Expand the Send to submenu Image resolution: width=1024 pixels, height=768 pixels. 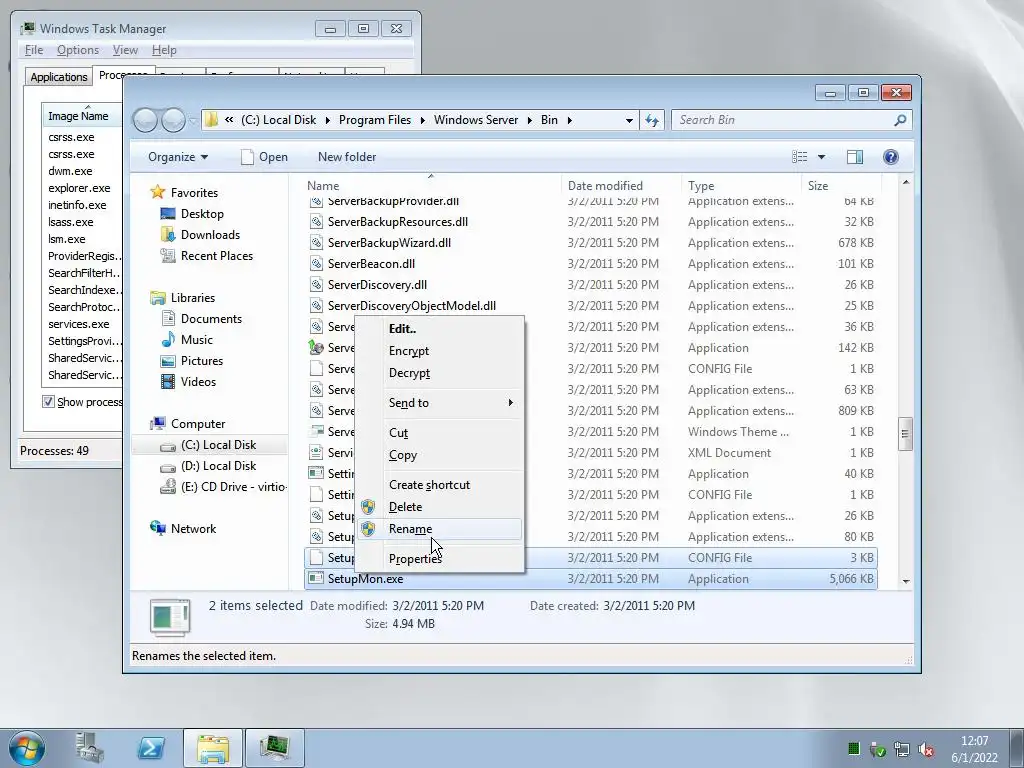(440, 403)
